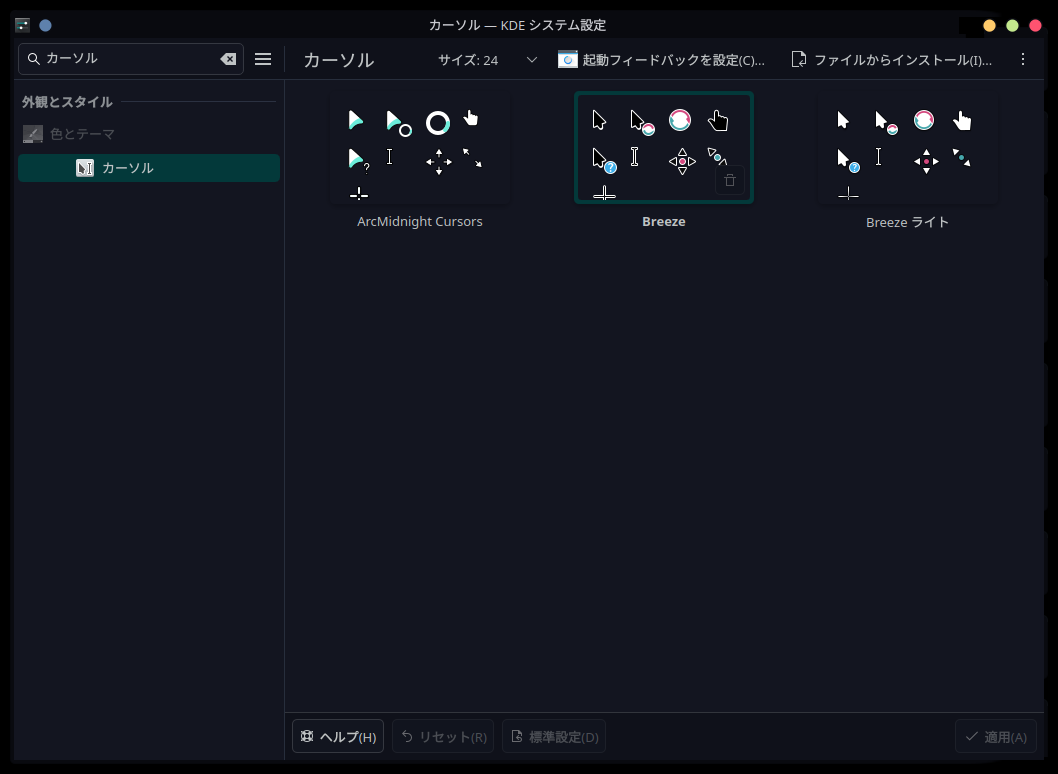Click the 適用(A) apply button

(x=995, y=736)
